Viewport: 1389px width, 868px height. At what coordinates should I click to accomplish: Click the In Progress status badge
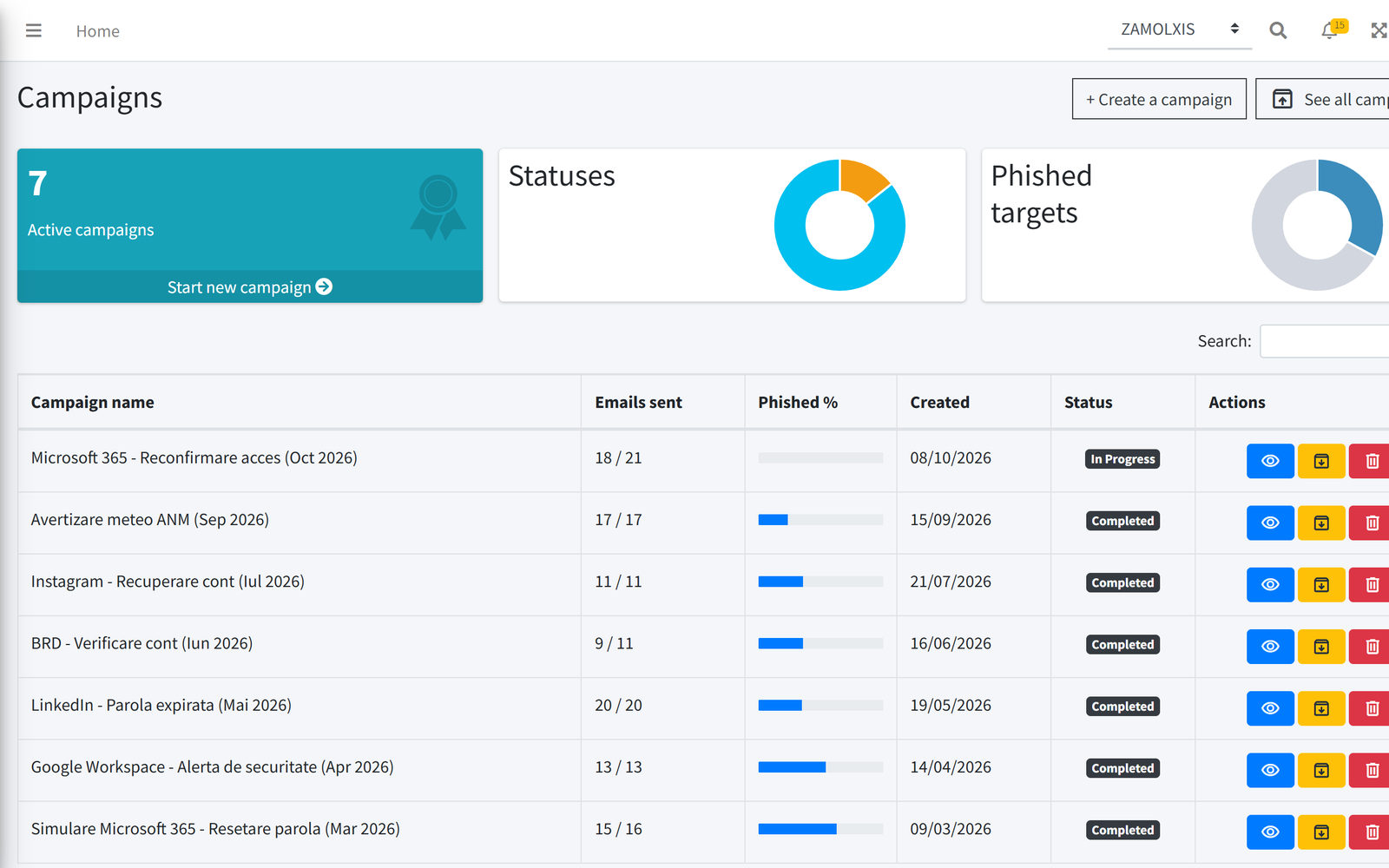(x=1122, y=459)
